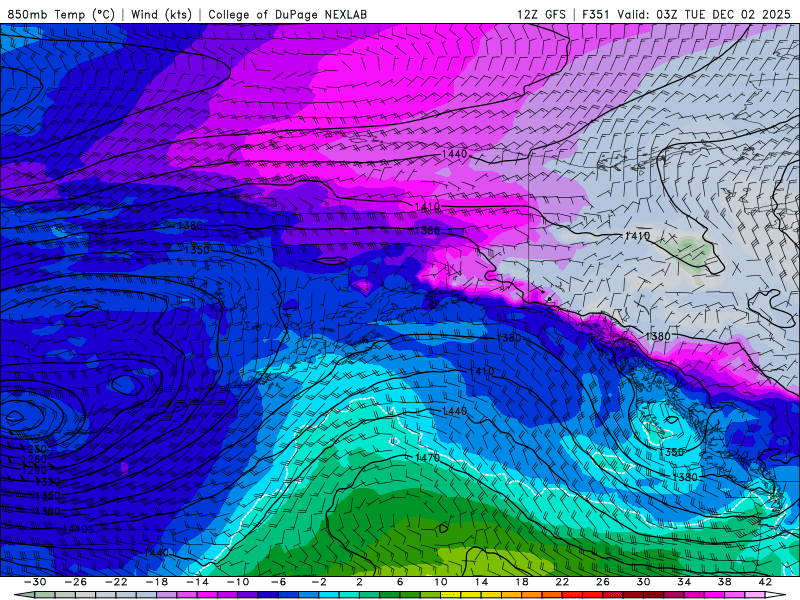This screenshot has width=800, height=600.
Task: Click the "850mb Temp (°C)" title text
Action: tap(61, 14)
